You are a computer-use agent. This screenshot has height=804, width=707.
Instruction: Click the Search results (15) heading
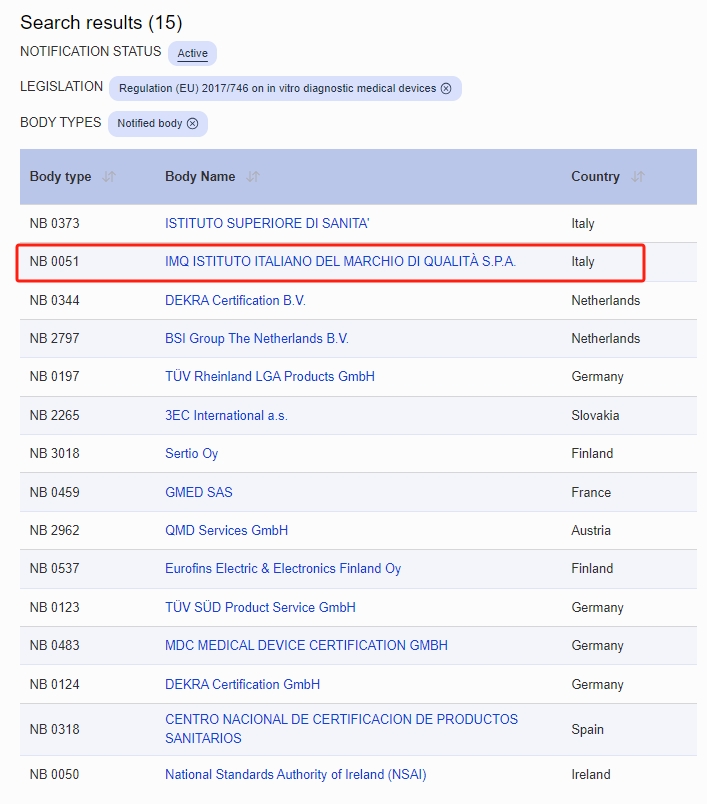tap(102, 23)
